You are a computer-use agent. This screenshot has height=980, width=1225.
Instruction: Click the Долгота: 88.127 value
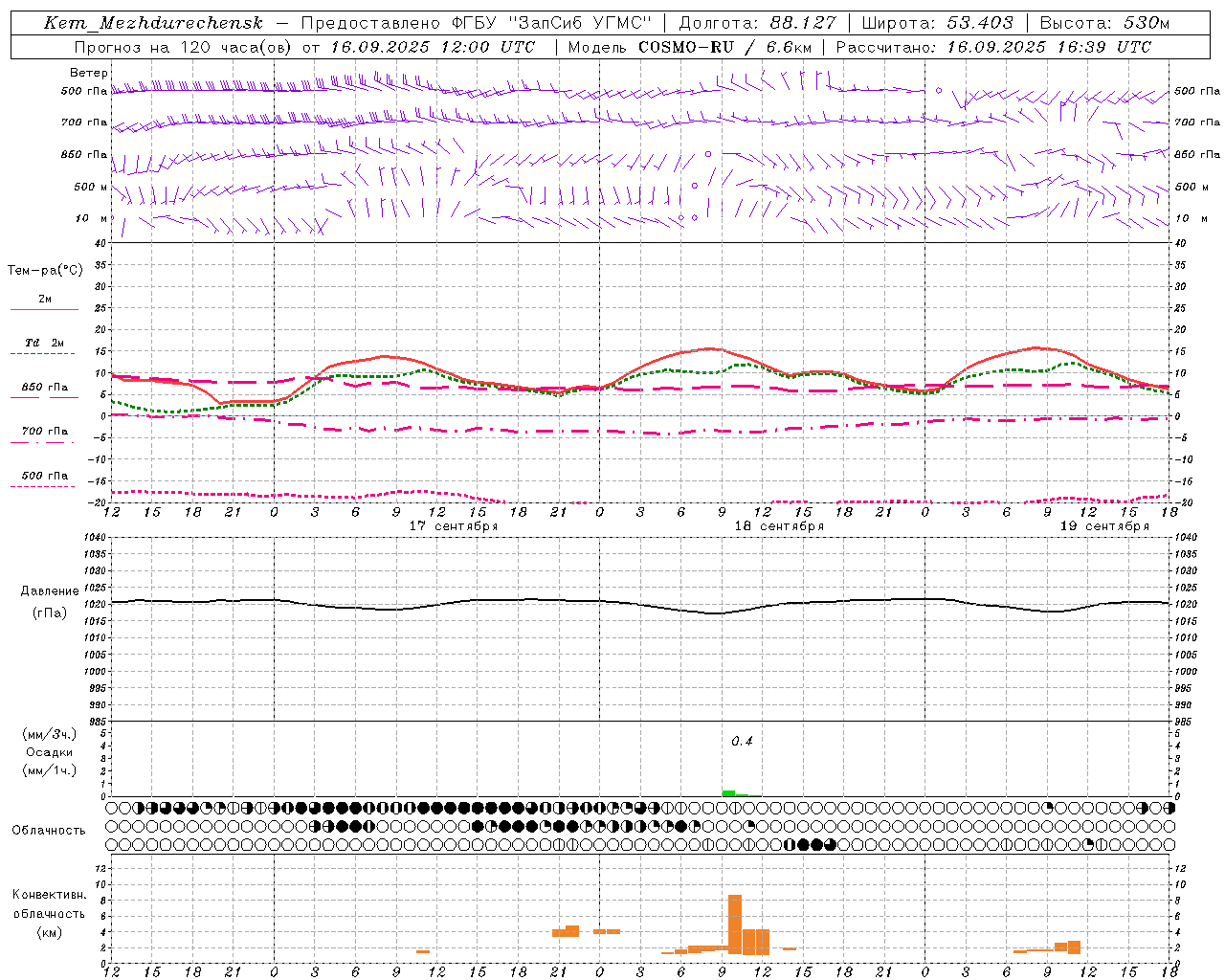[757, 23]
